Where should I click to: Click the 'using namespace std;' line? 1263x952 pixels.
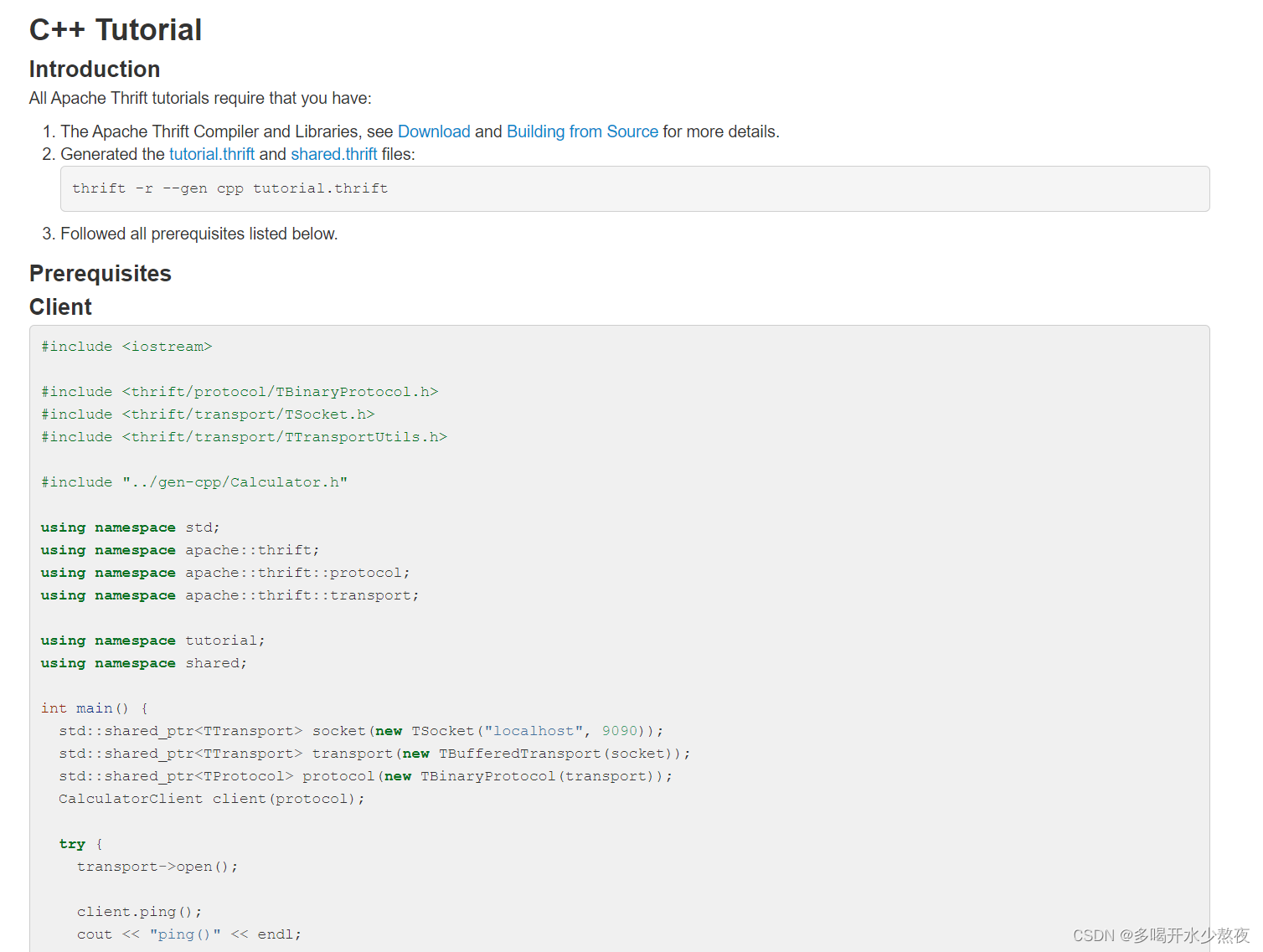coord(131,527)
